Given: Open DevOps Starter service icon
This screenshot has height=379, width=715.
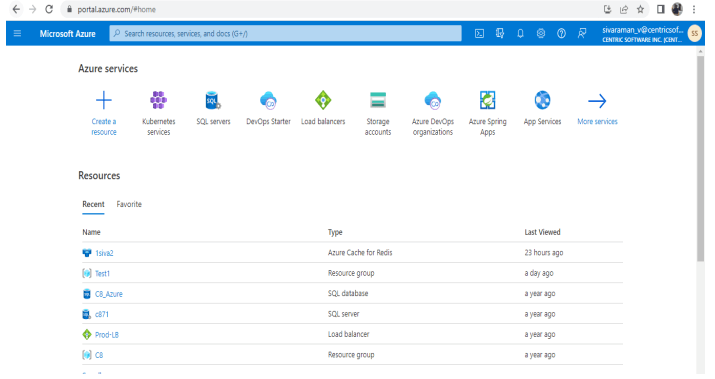Looking at the screenshot, I should [x=268, y=100].
